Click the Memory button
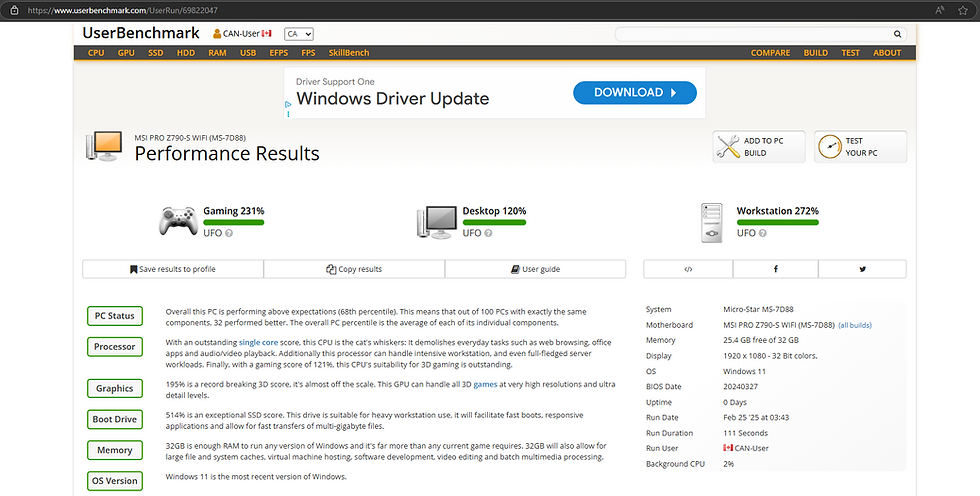This screenshot has height=496, width=980. pos(114,450)
